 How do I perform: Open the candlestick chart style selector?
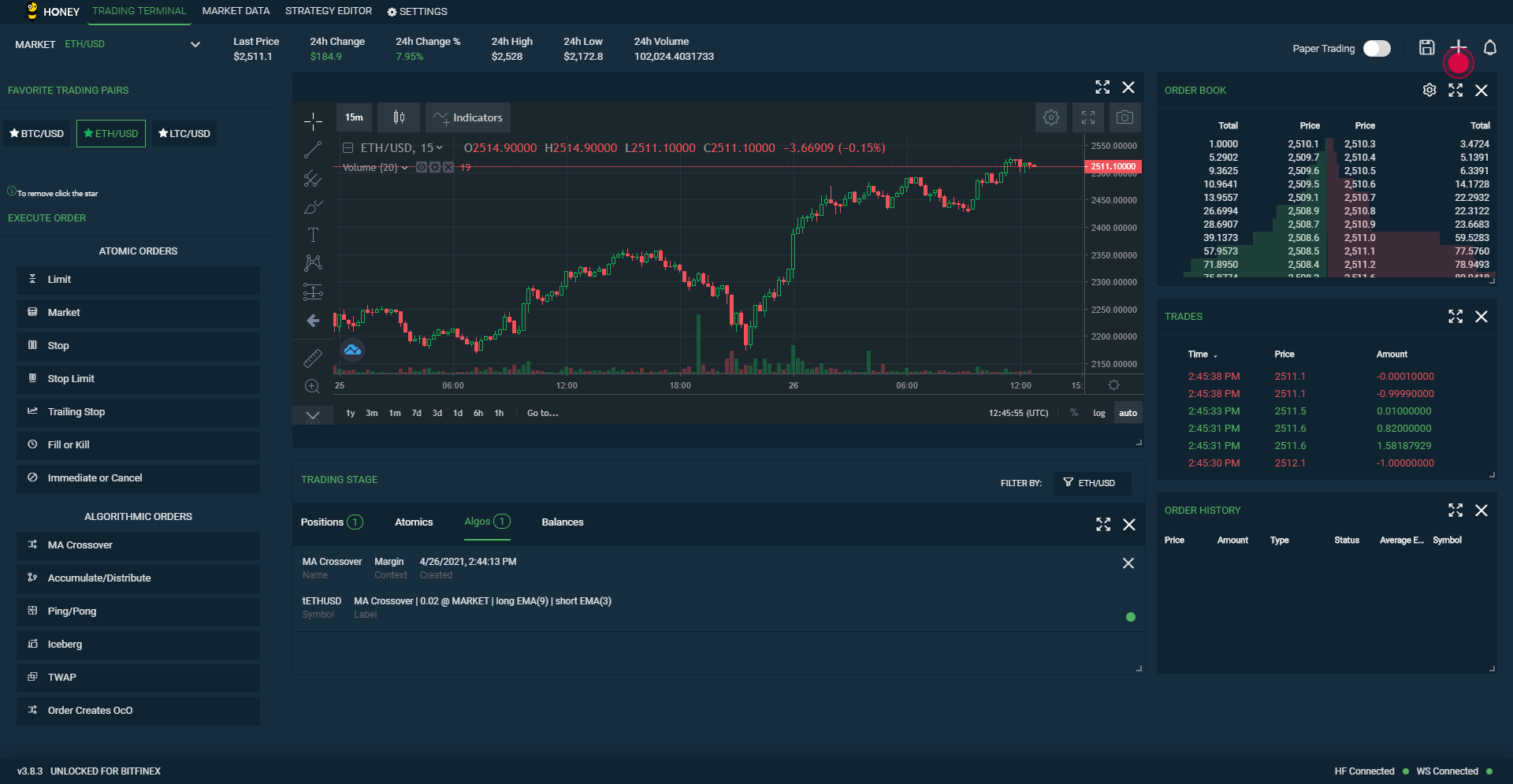[399, 117]
